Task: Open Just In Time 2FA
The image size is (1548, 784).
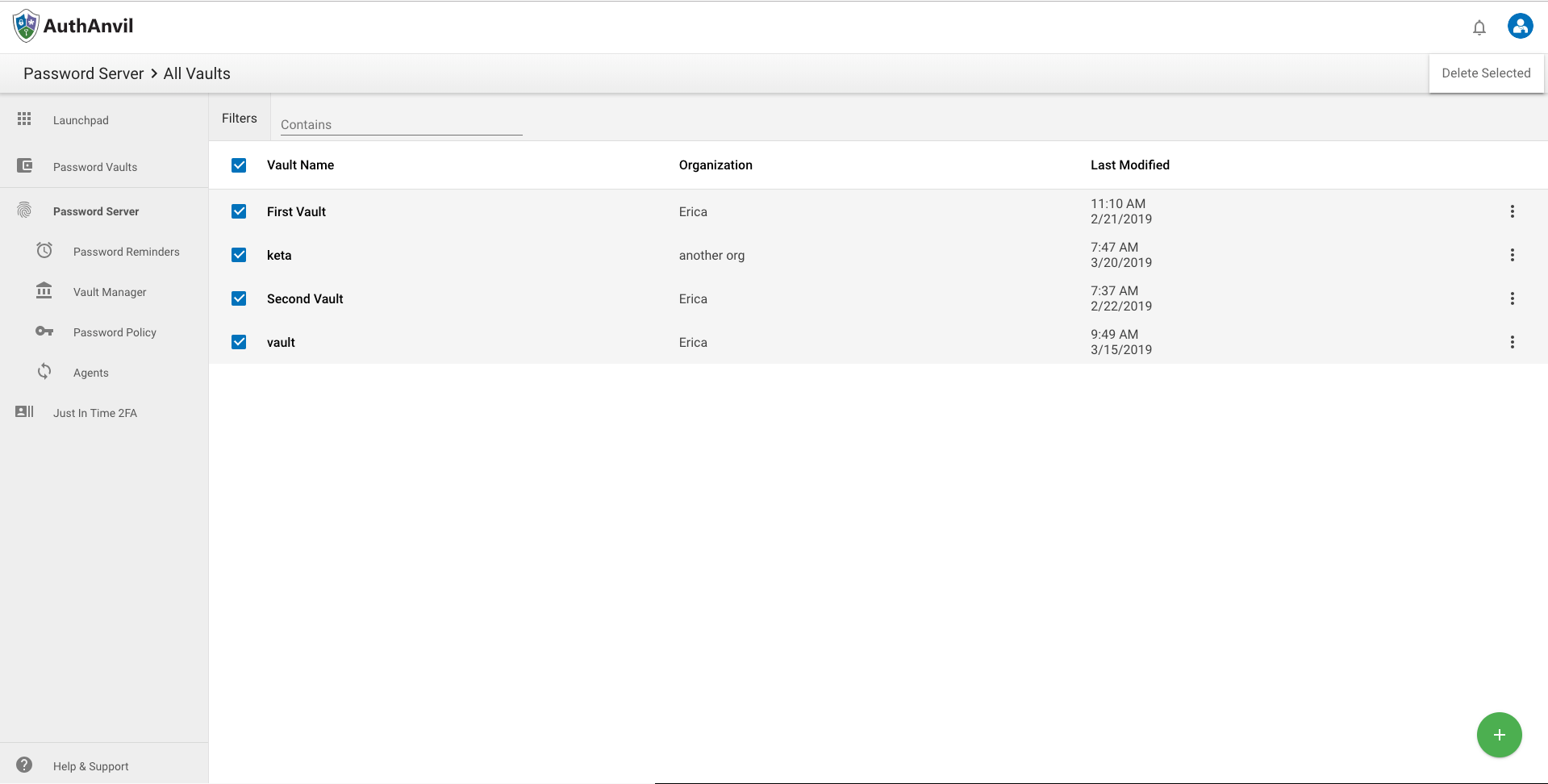Action: point(95,413)
